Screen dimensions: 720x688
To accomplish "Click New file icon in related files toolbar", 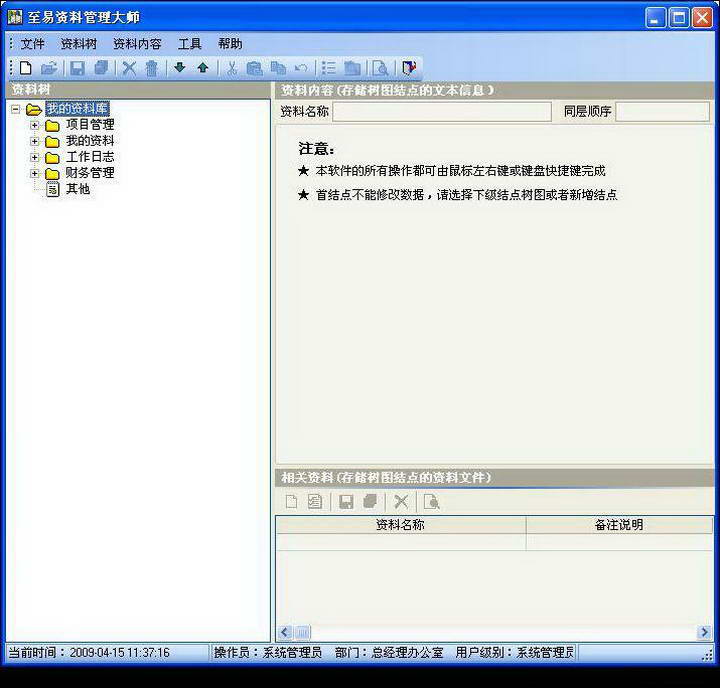I will click(291, 501).
